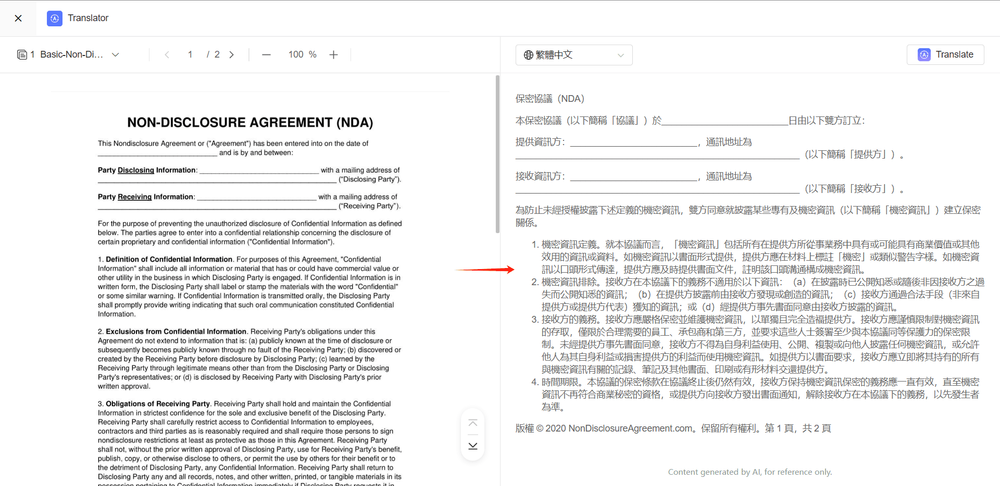
Task: Zoom in with the plus icon
Action: point(334,55)
